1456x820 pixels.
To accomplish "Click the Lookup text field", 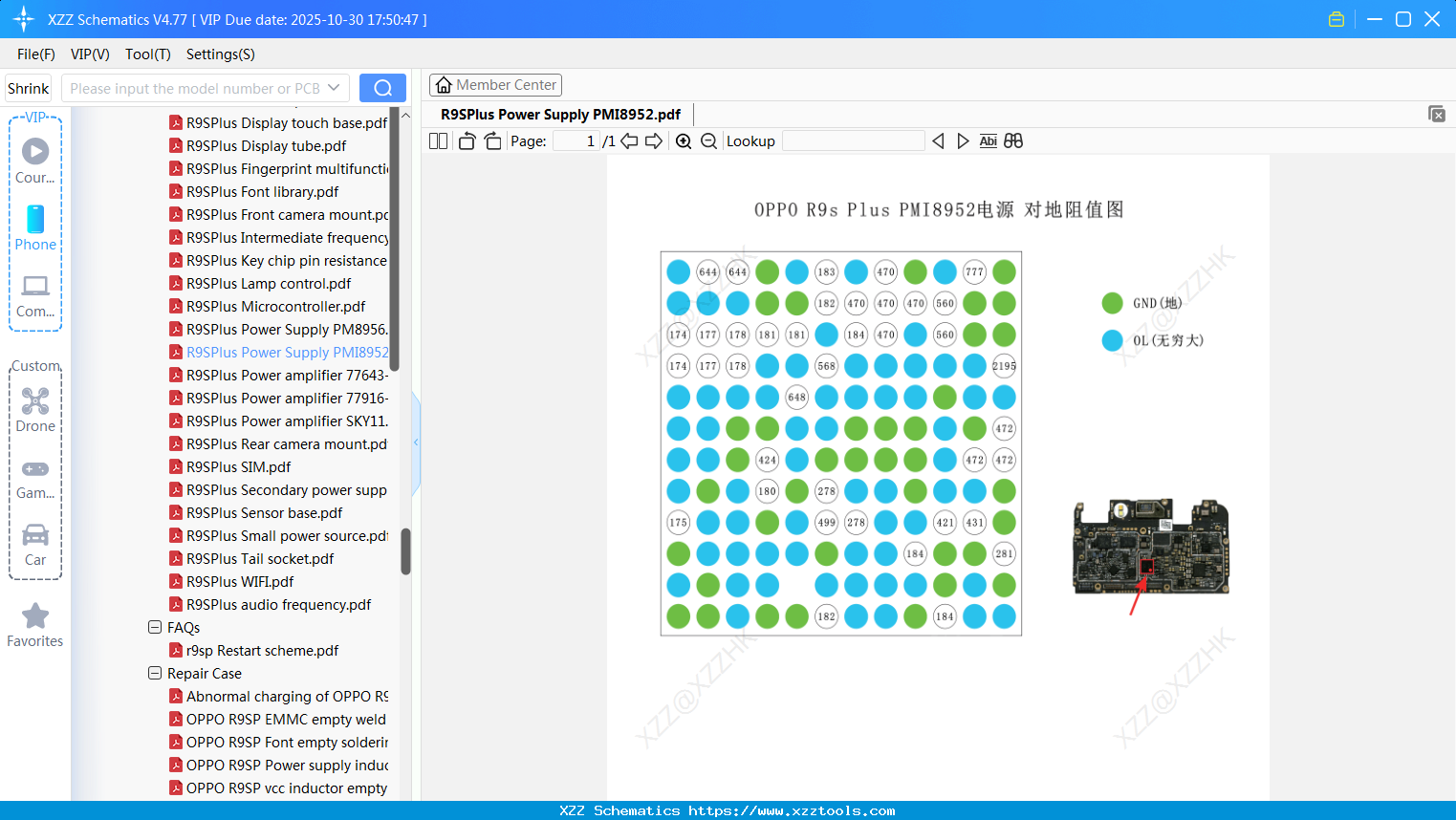I will tap(854, 140).
